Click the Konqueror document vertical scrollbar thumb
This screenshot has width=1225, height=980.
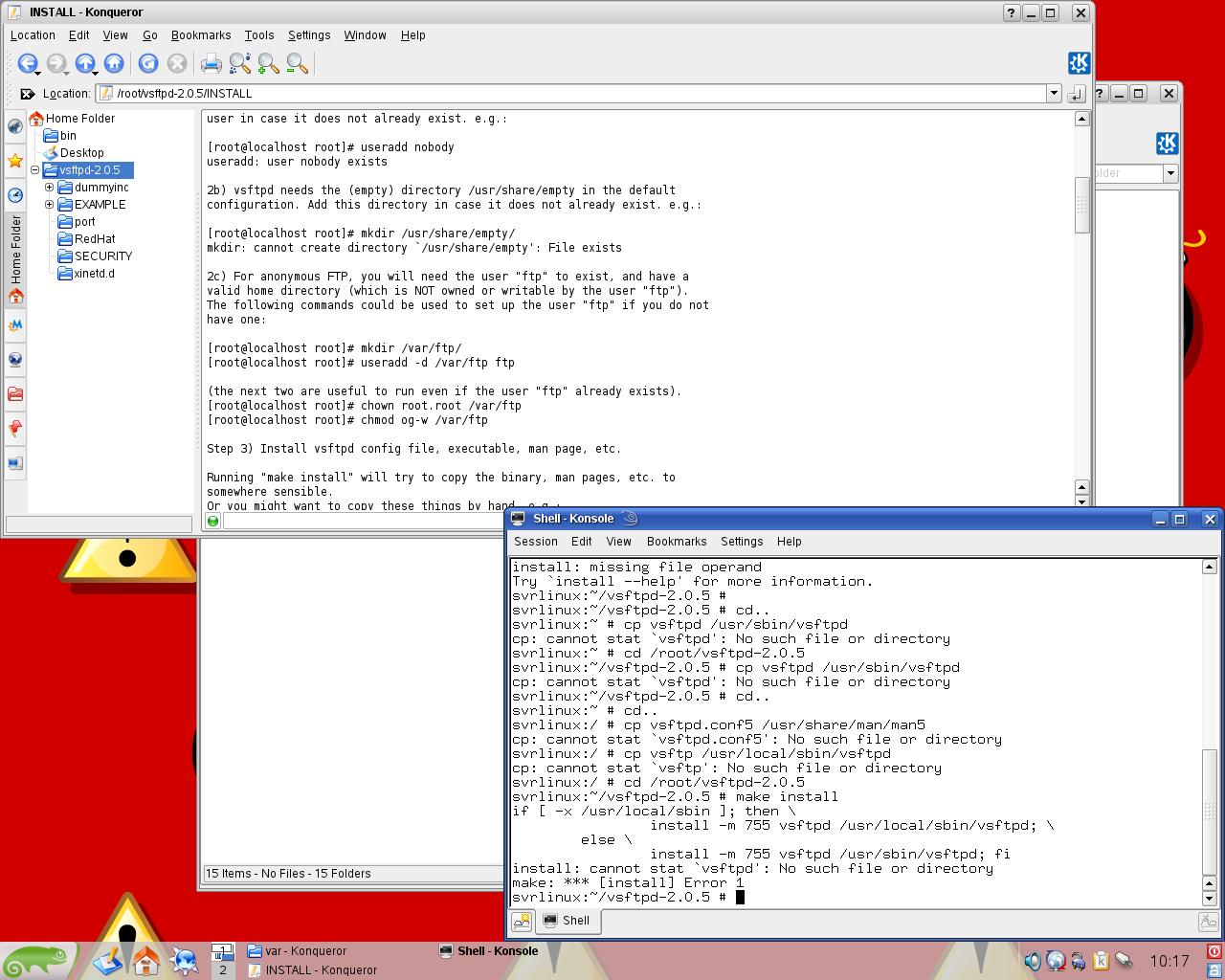pyautogui.click(x=1081, y=204)
